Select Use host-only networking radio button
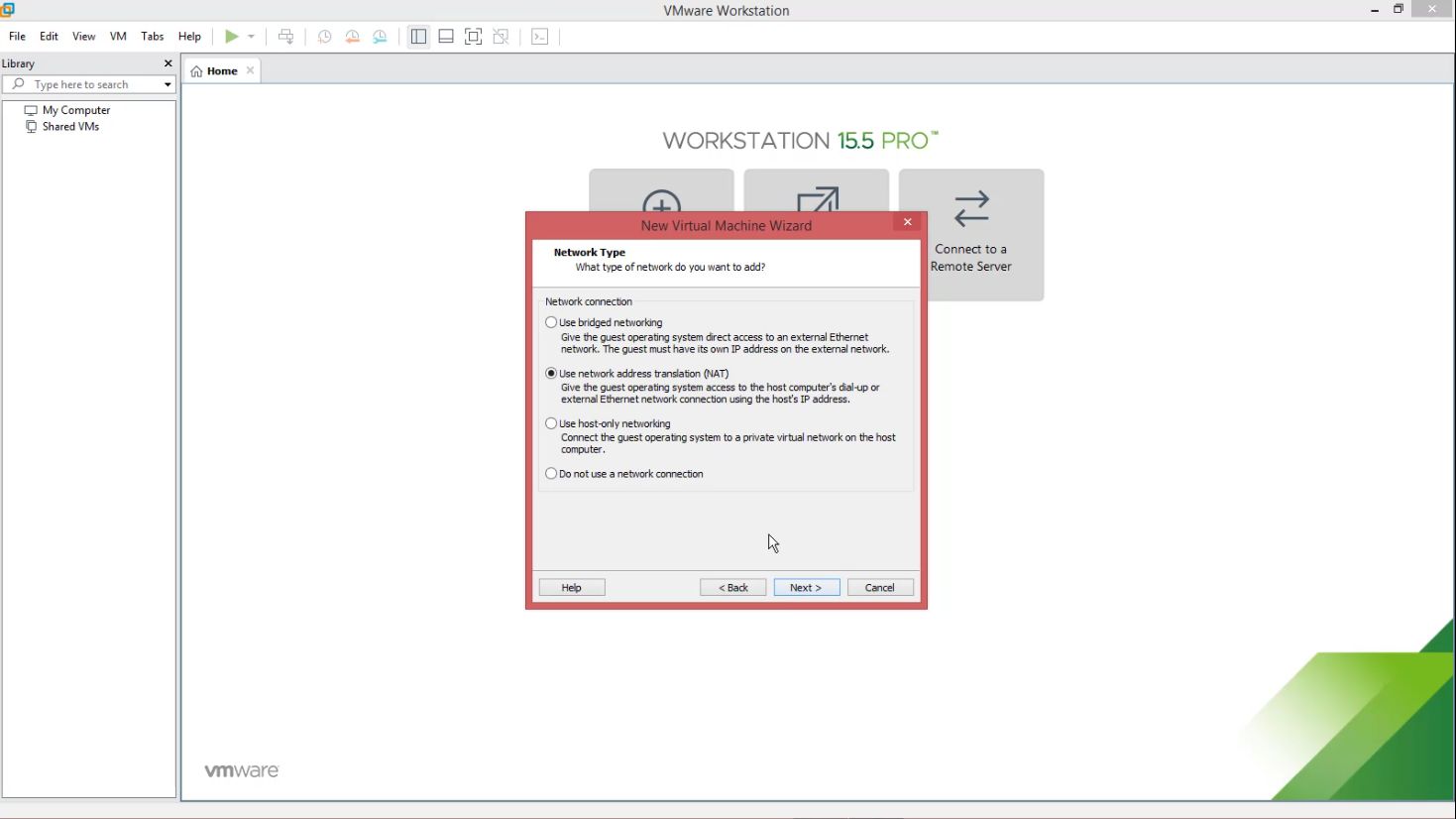This screenshot has width=1456, height=819. (x=551, y=423)
